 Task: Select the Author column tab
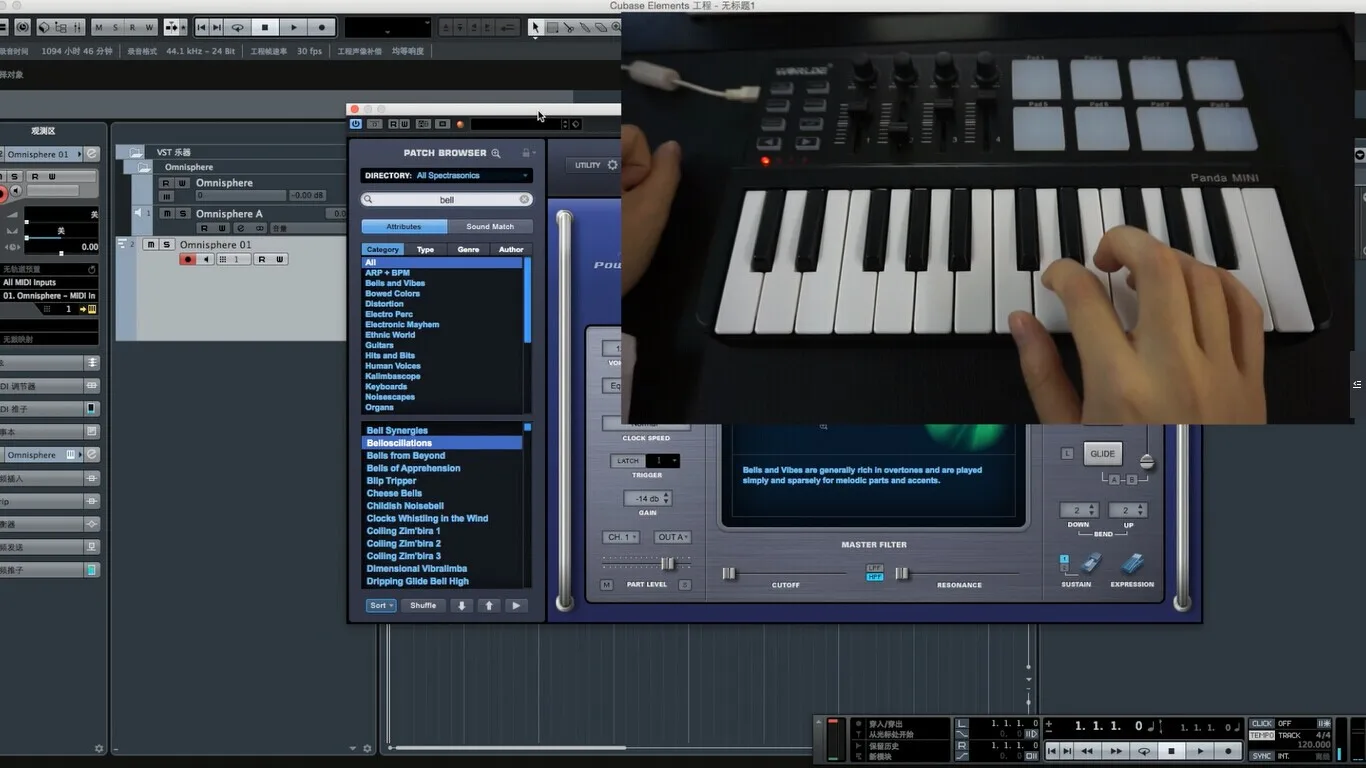pyautogui.click(x=511, y=249)
